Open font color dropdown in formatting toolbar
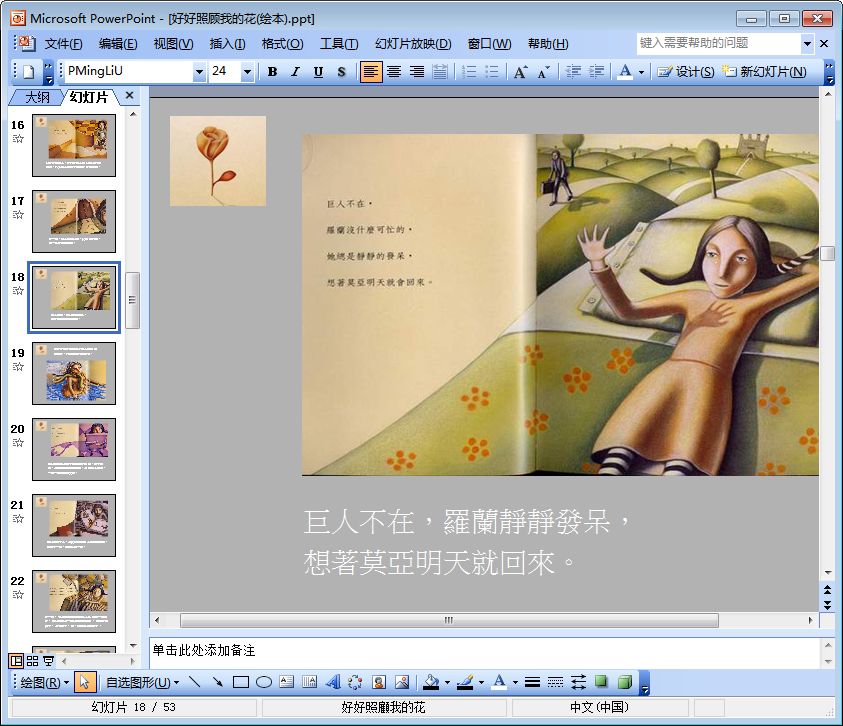This screenshot has width=843, height=726. coord(641,72)
